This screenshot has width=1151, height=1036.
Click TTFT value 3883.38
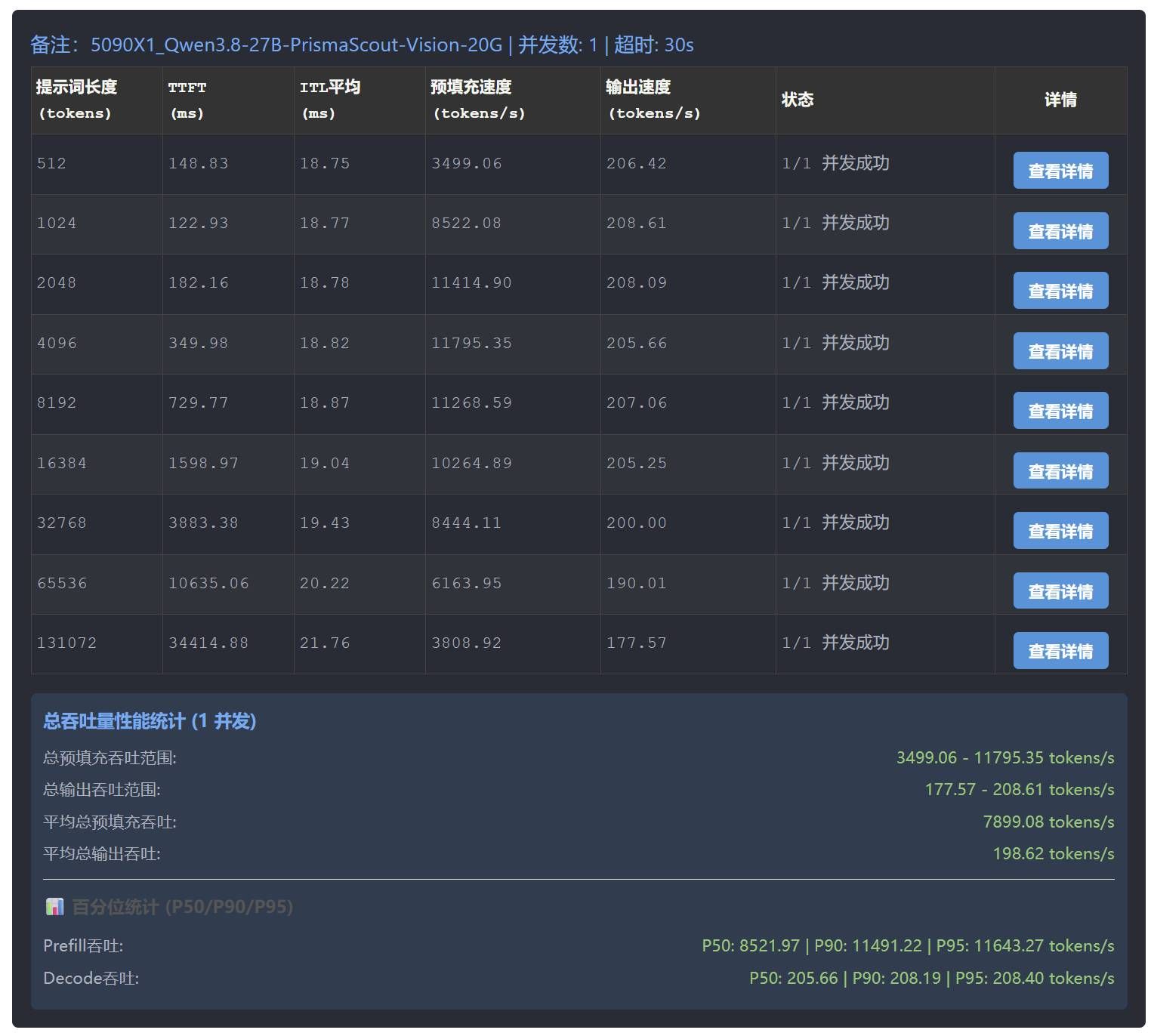click(203, 523)
